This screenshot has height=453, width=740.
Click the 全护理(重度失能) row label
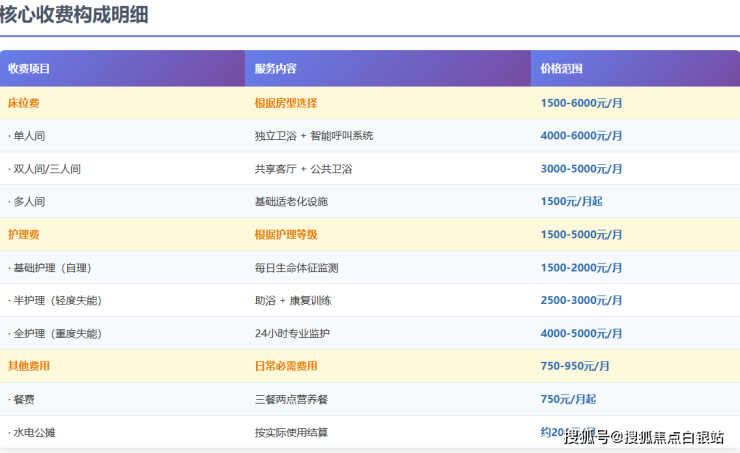[x=55, y=334]
